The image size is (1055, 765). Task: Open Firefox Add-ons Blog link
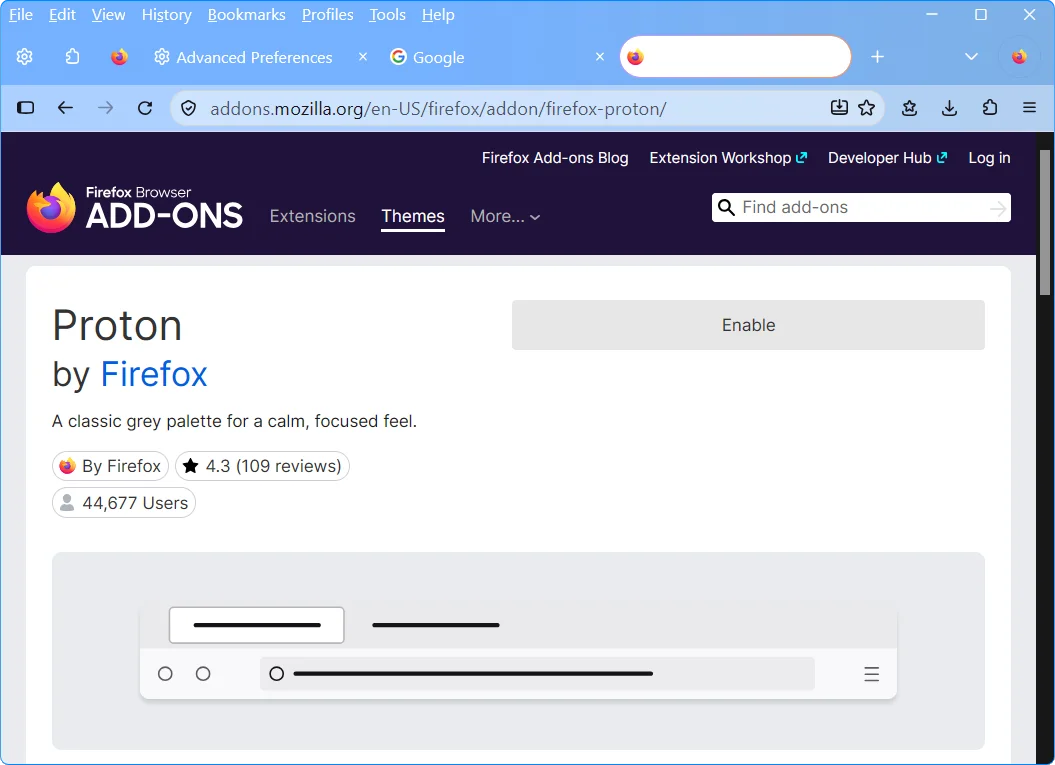tap(555, 158)
